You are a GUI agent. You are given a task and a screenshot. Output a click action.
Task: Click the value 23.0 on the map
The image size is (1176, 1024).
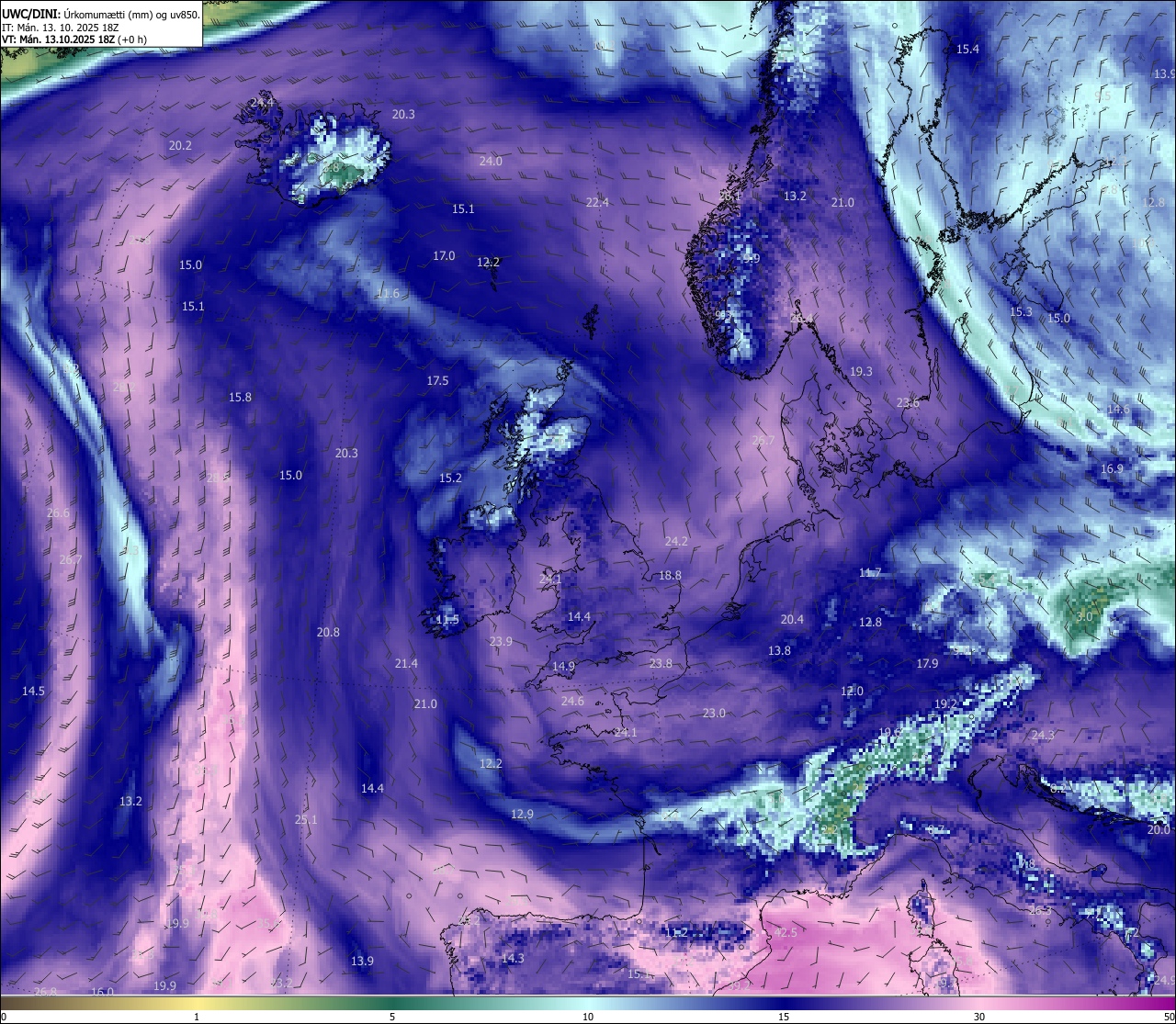[x=714, y=714]
